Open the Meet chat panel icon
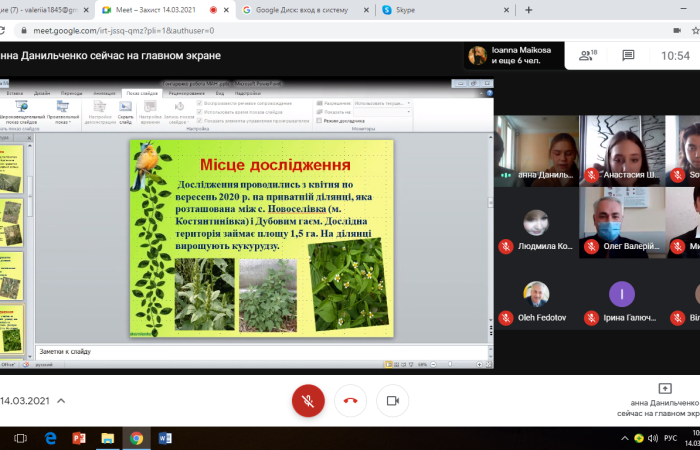700x450 pixels. pos(628,55)
